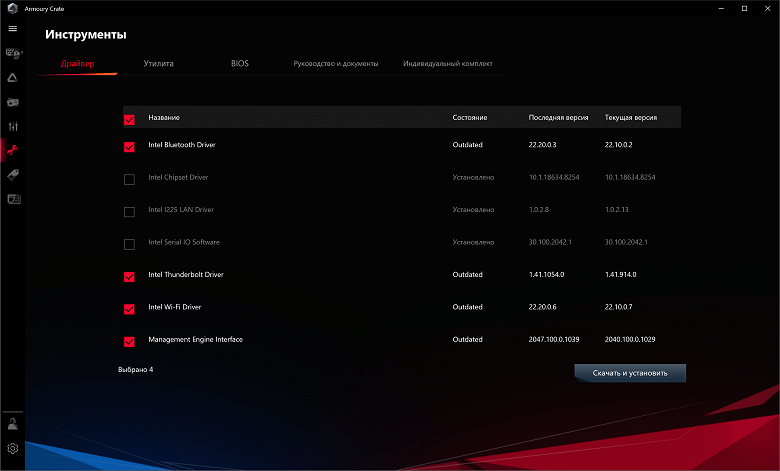Open the Индивидуальный комплект tab
The image size is (780, 471).
point(448,64)
